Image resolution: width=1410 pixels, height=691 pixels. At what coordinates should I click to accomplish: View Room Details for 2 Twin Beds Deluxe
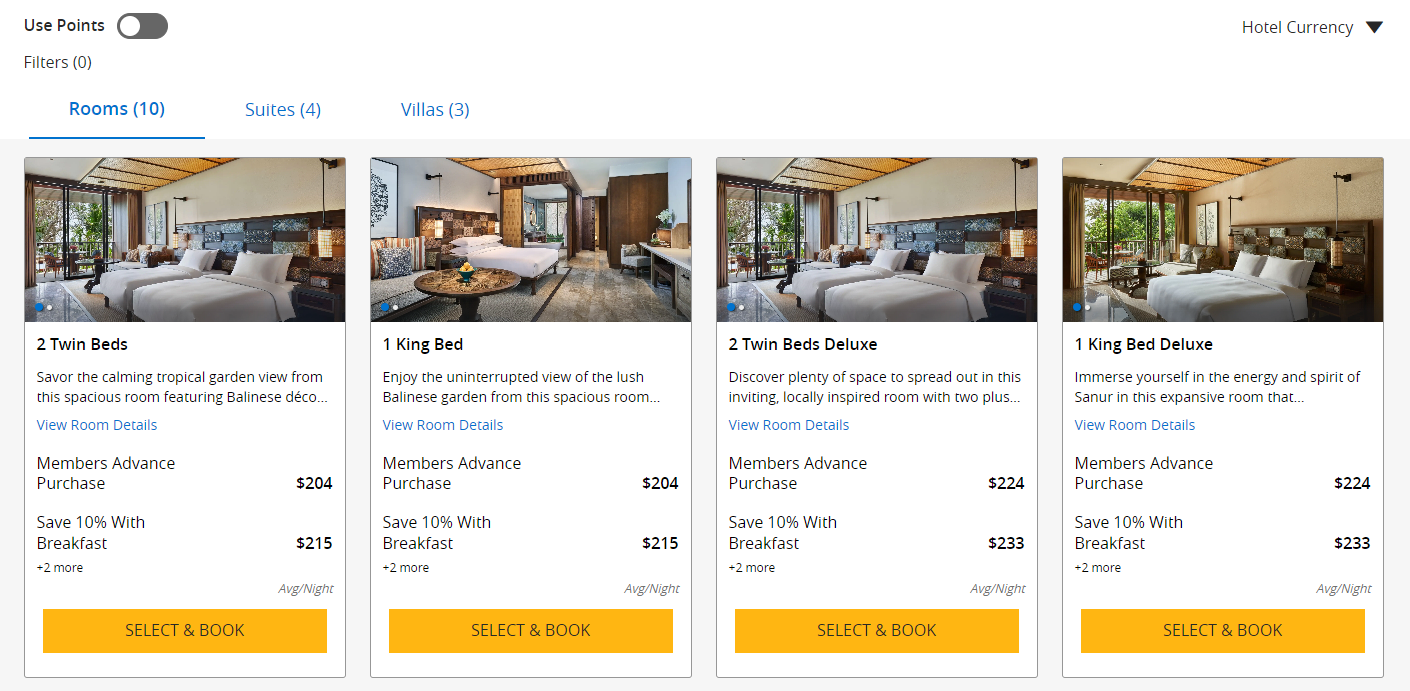pyautogui.click(x=788, y=424)
